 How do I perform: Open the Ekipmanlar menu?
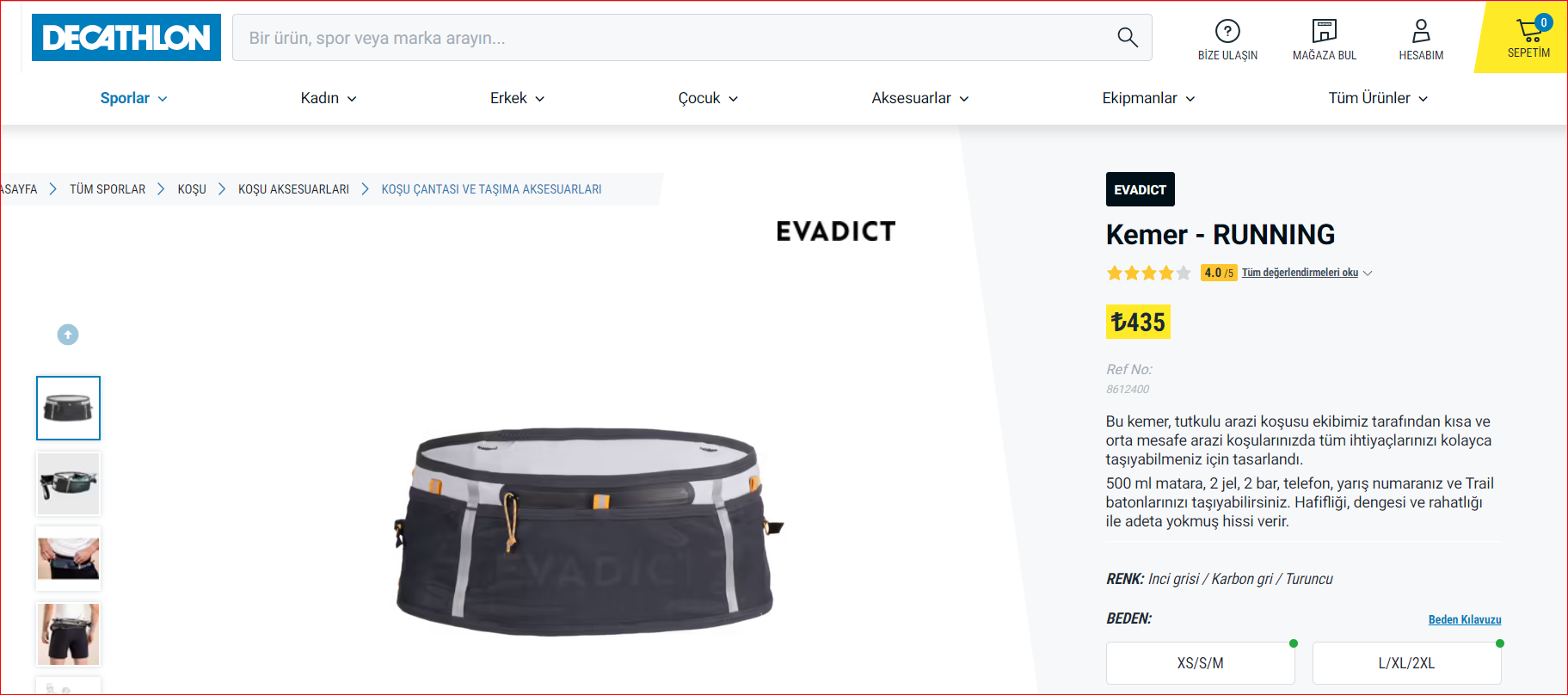(1148, 98)
